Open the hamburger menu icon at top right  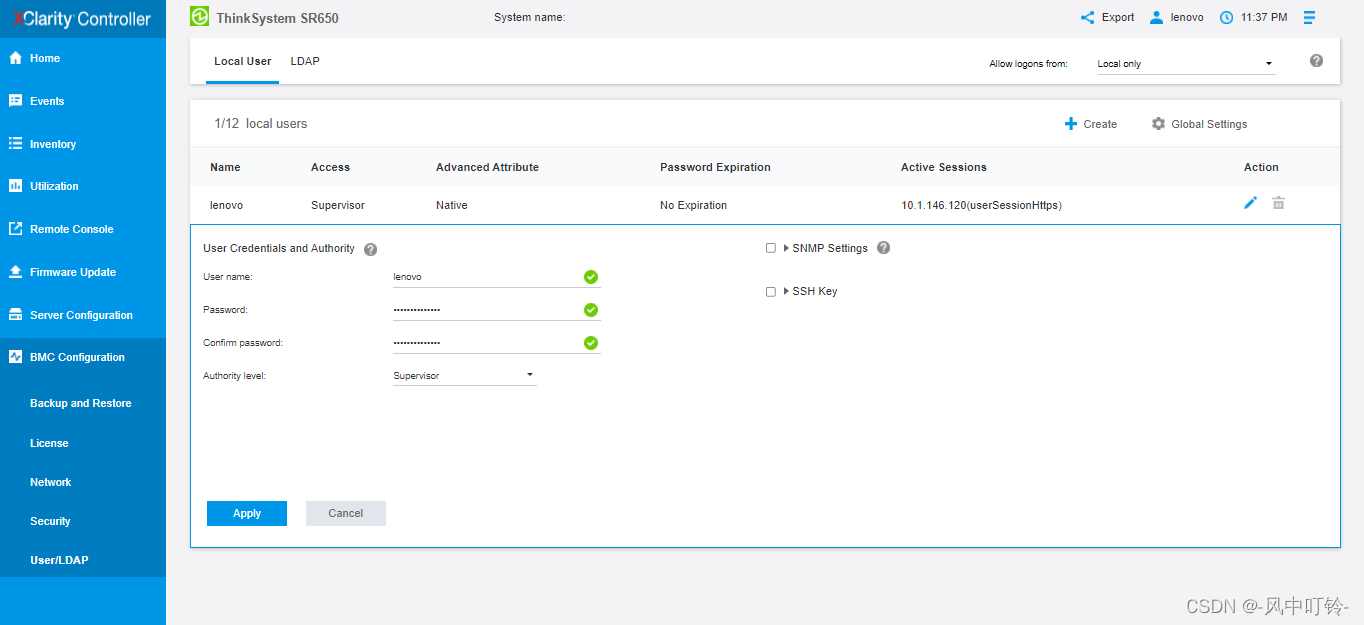tap(1309, 17)
